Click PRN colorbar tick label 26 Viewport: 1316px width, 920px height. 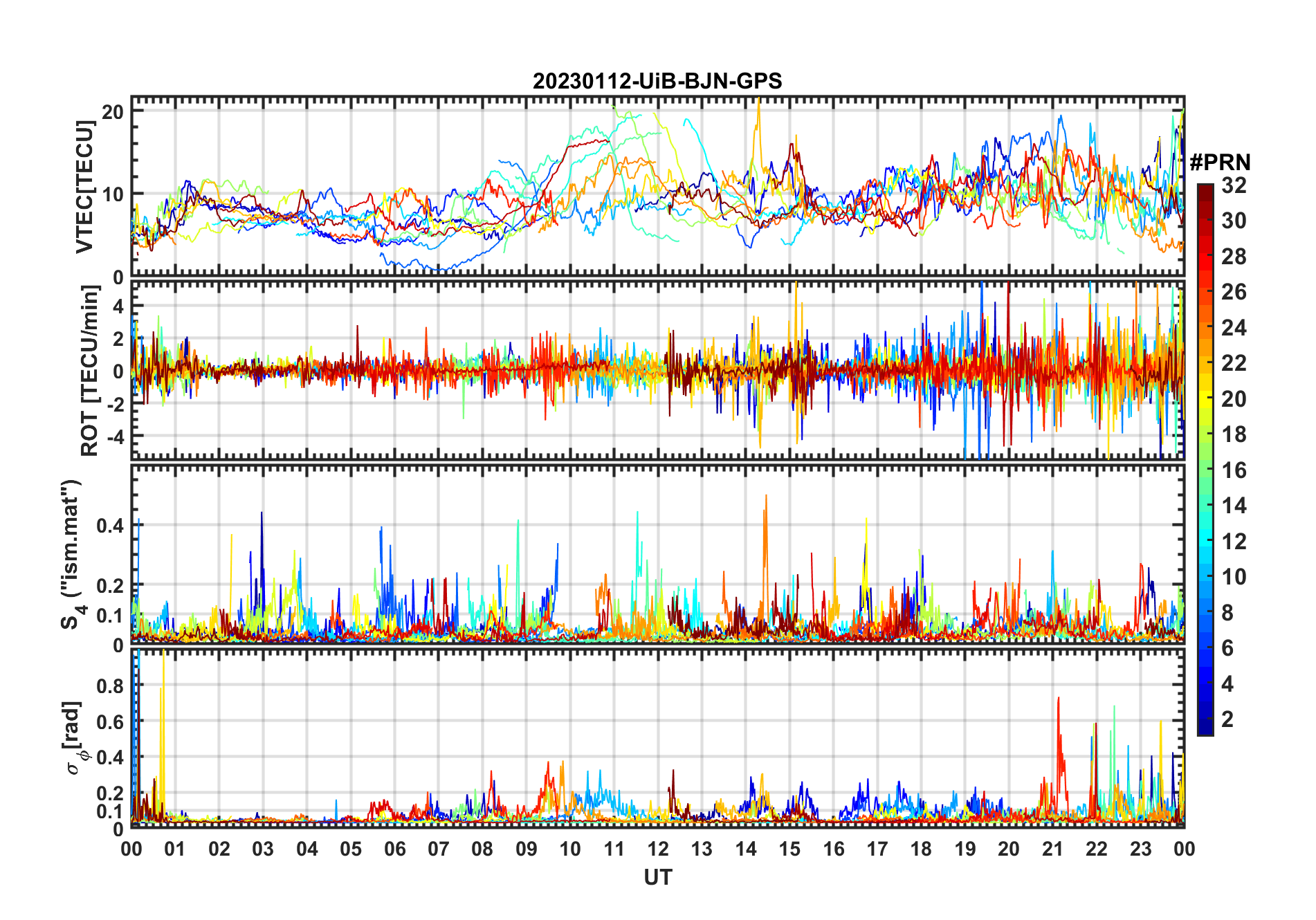[x=1234, y=292]
